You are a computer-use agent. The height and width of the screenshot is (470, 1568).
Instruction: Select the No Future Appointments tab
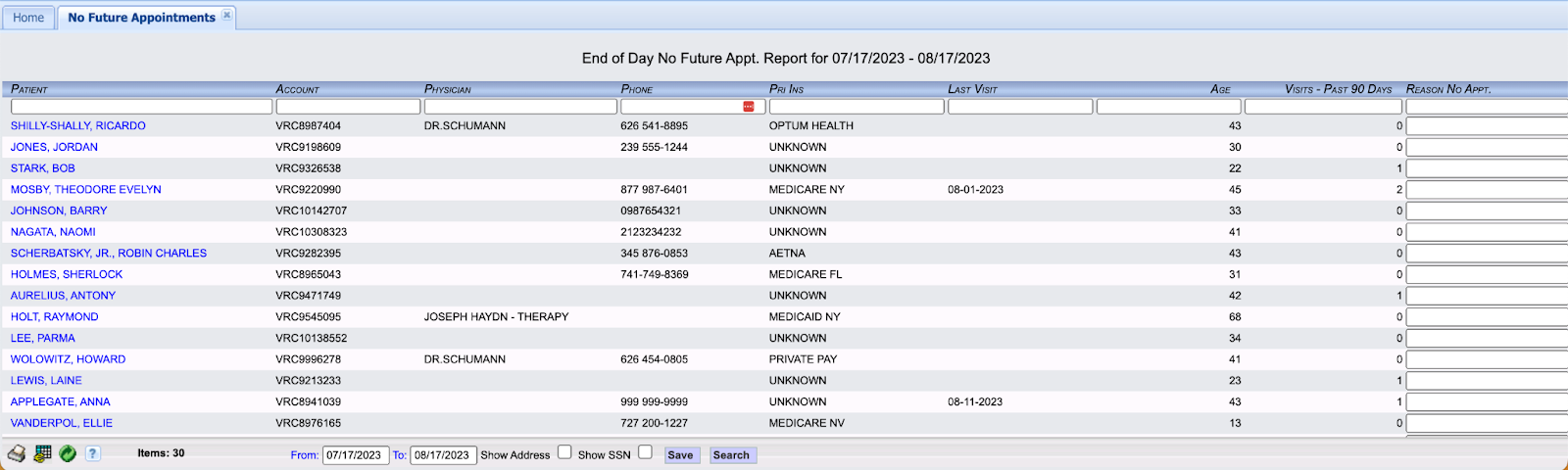point(141,18)
